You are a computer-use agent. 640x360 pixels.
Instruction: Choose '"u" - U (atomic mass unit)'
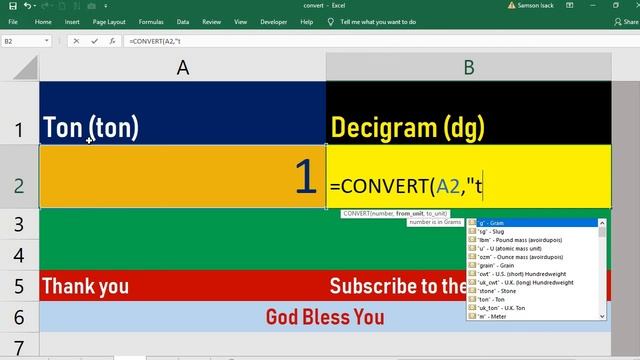(533, 249)
